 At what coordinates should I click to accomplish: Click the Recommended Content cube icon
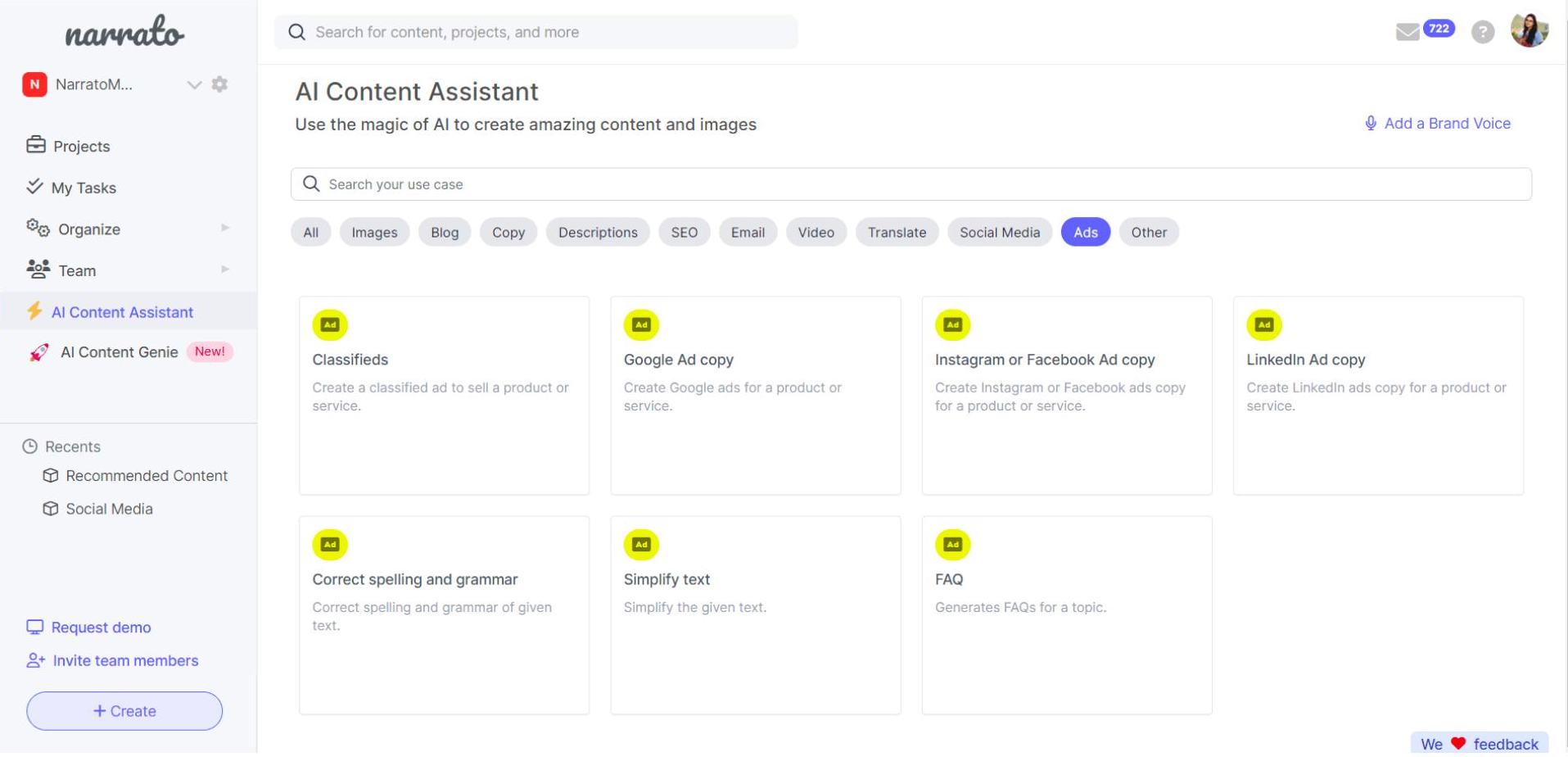click(x=51, y=476)
